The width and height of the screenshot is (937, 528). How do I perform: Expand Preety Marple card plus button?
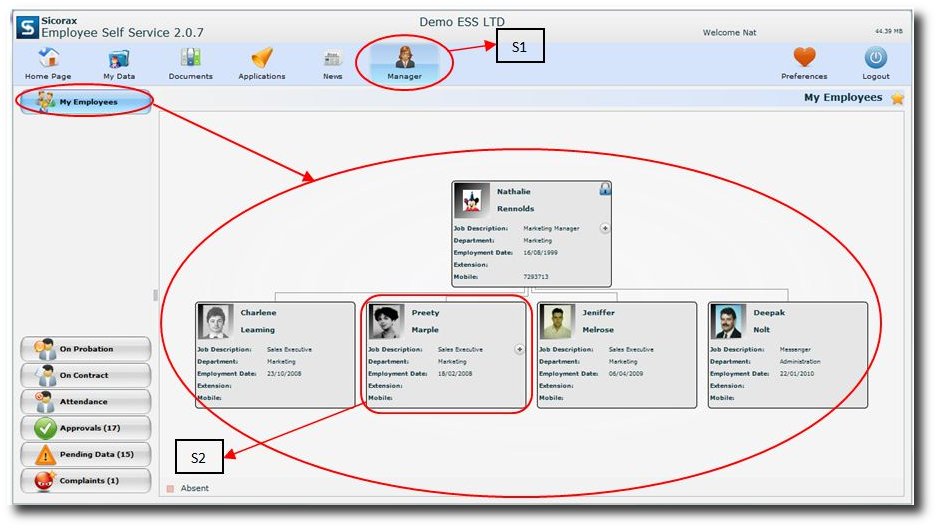519,349
